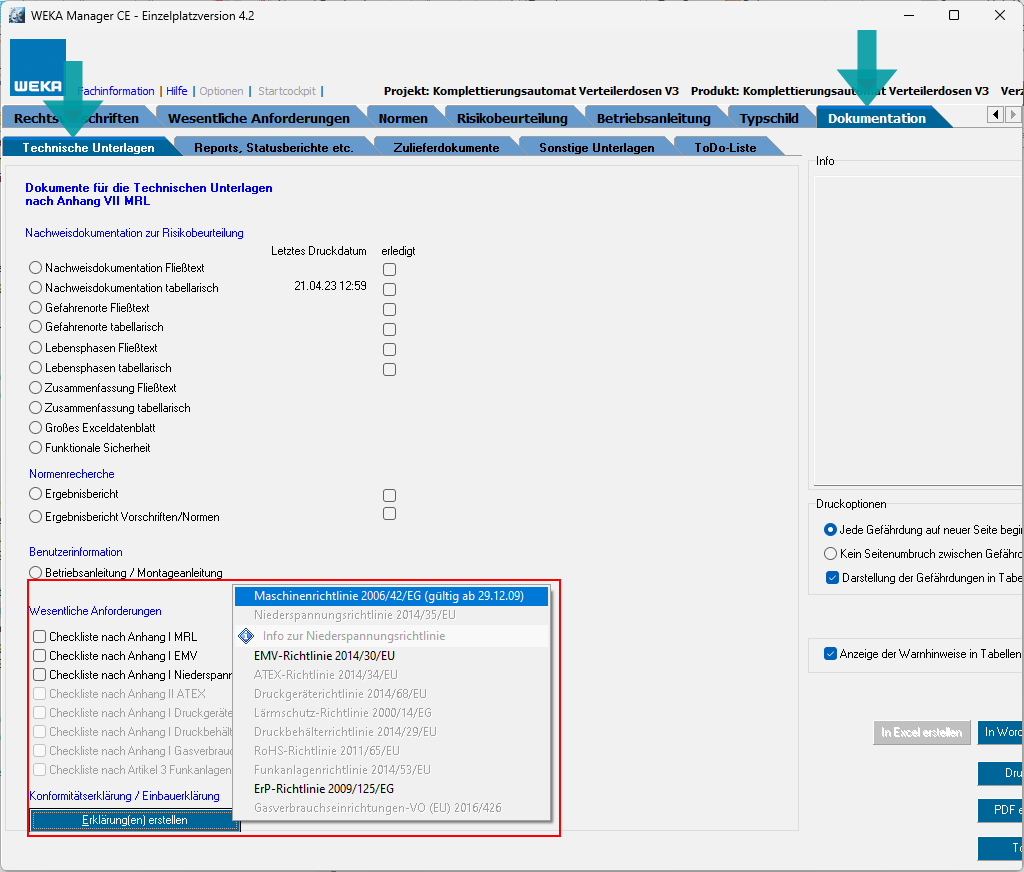The width and height of the screenshot is (1024, 872).
Task: Click the blue info diamond icon in the popup menu
Action: [x=246, y=636]
